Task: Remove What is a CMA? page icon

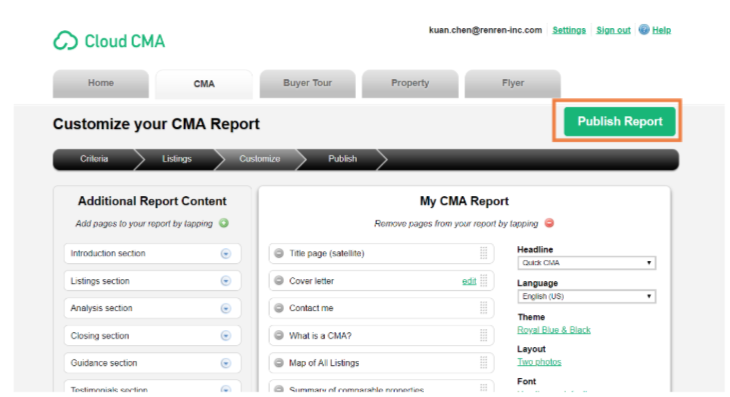Action: click(279, 335)
